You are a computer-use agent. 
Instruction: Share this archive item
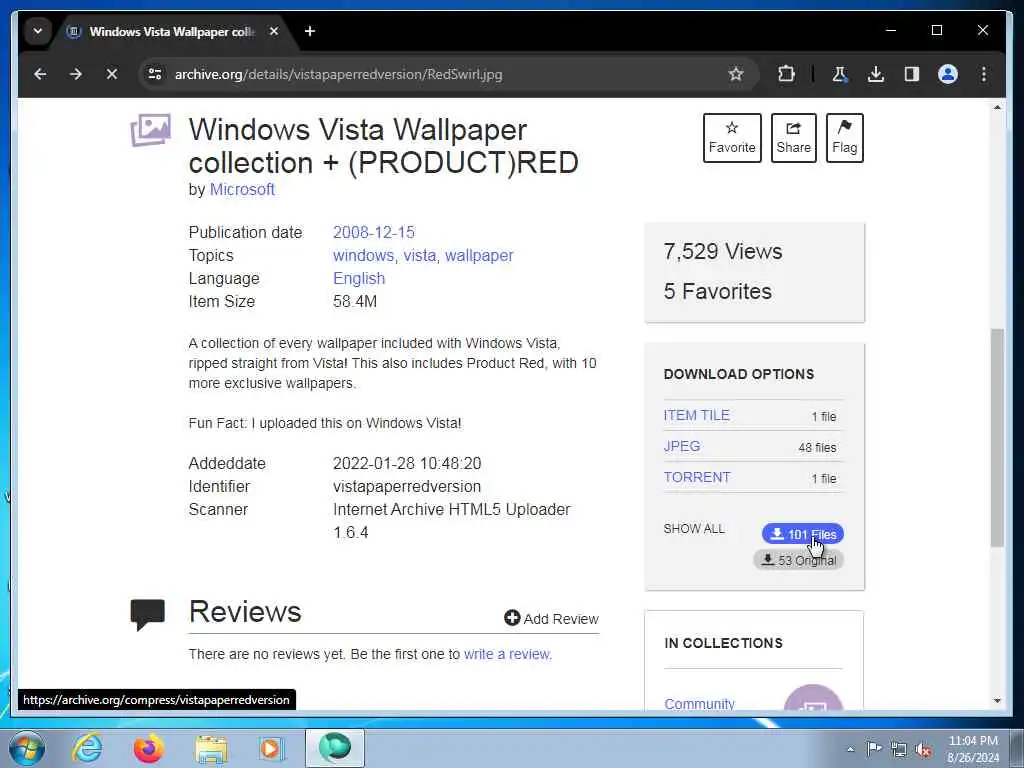click(x=793, y=138)
